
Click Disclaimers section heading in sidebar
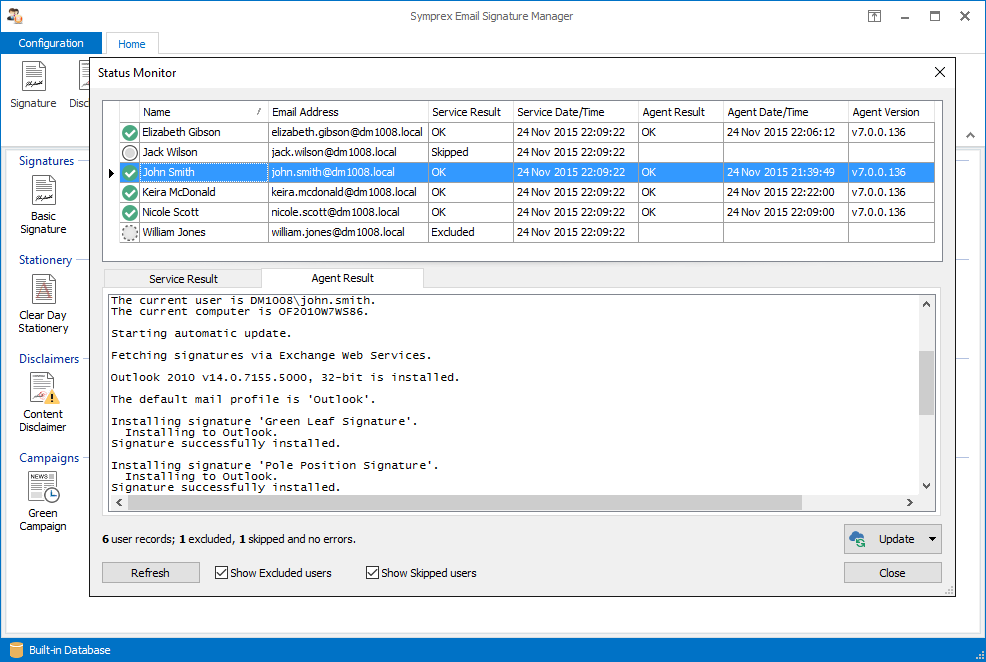click(x=49, y=359)
